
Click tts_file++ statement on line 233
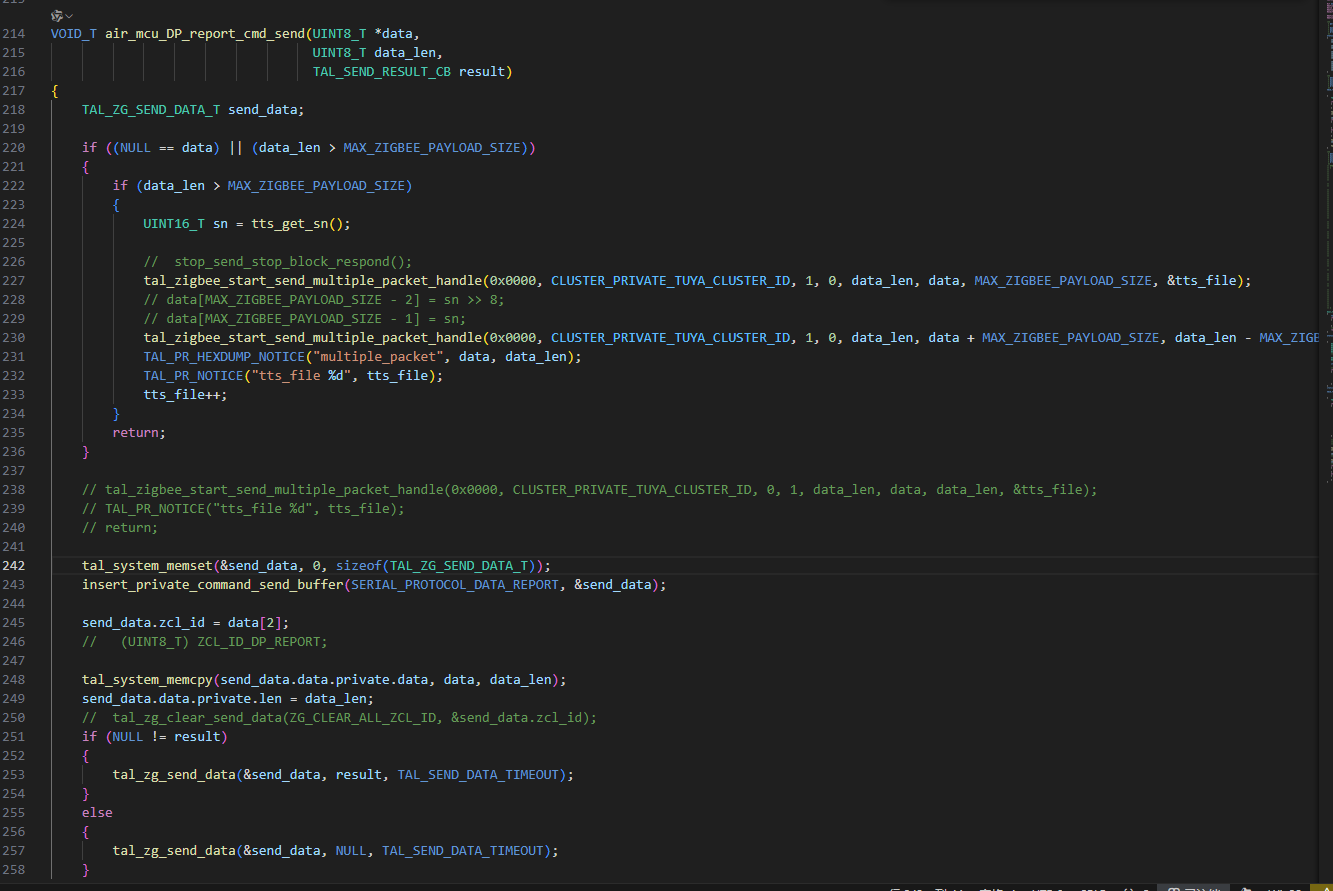pos(185,395)
